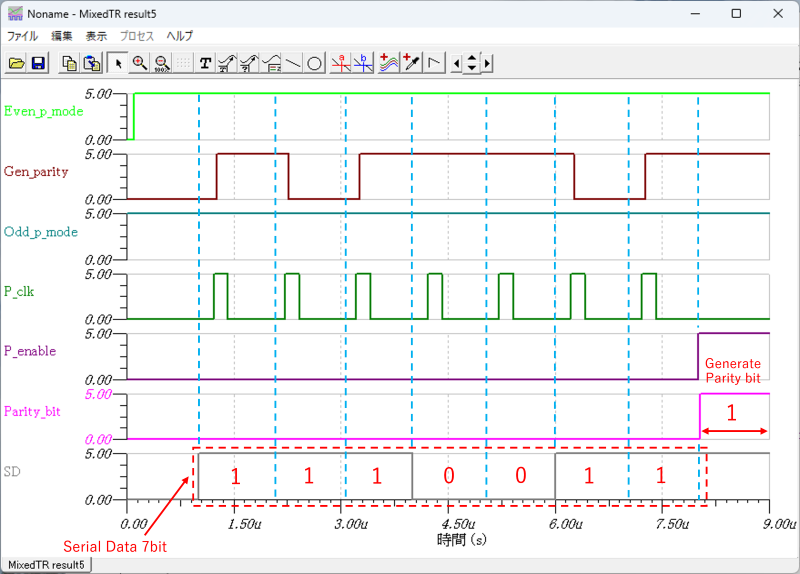800x574 pixels.
Task: Click the 7.50u time axis value
Action: [x=672, y=524]
